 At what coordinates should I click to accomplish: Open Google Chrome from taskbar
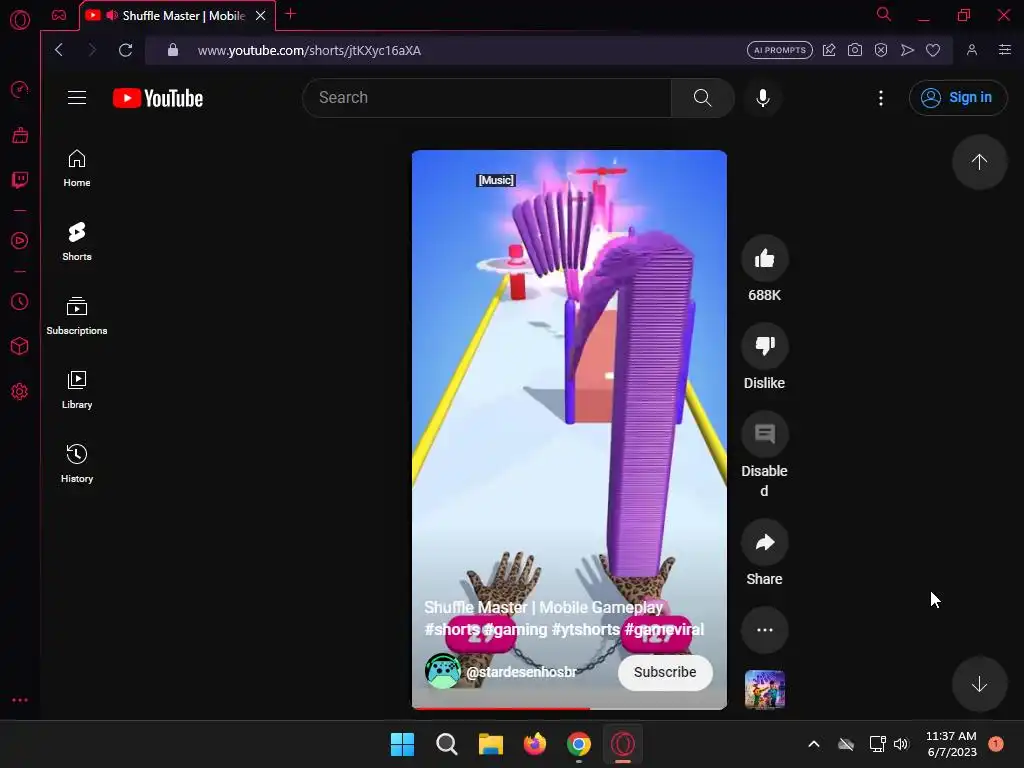(579, 744)
